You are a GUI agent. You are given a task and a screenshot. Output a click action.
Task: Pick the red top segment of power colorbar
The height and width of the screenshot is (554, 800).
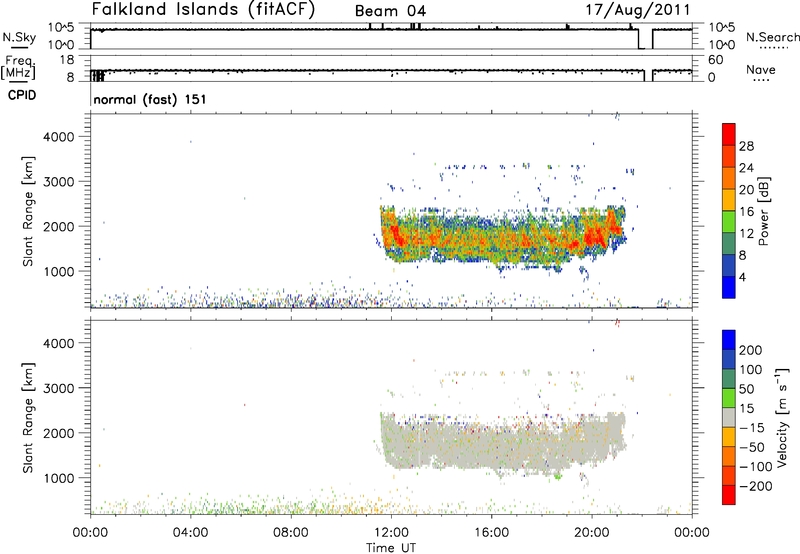729,134
